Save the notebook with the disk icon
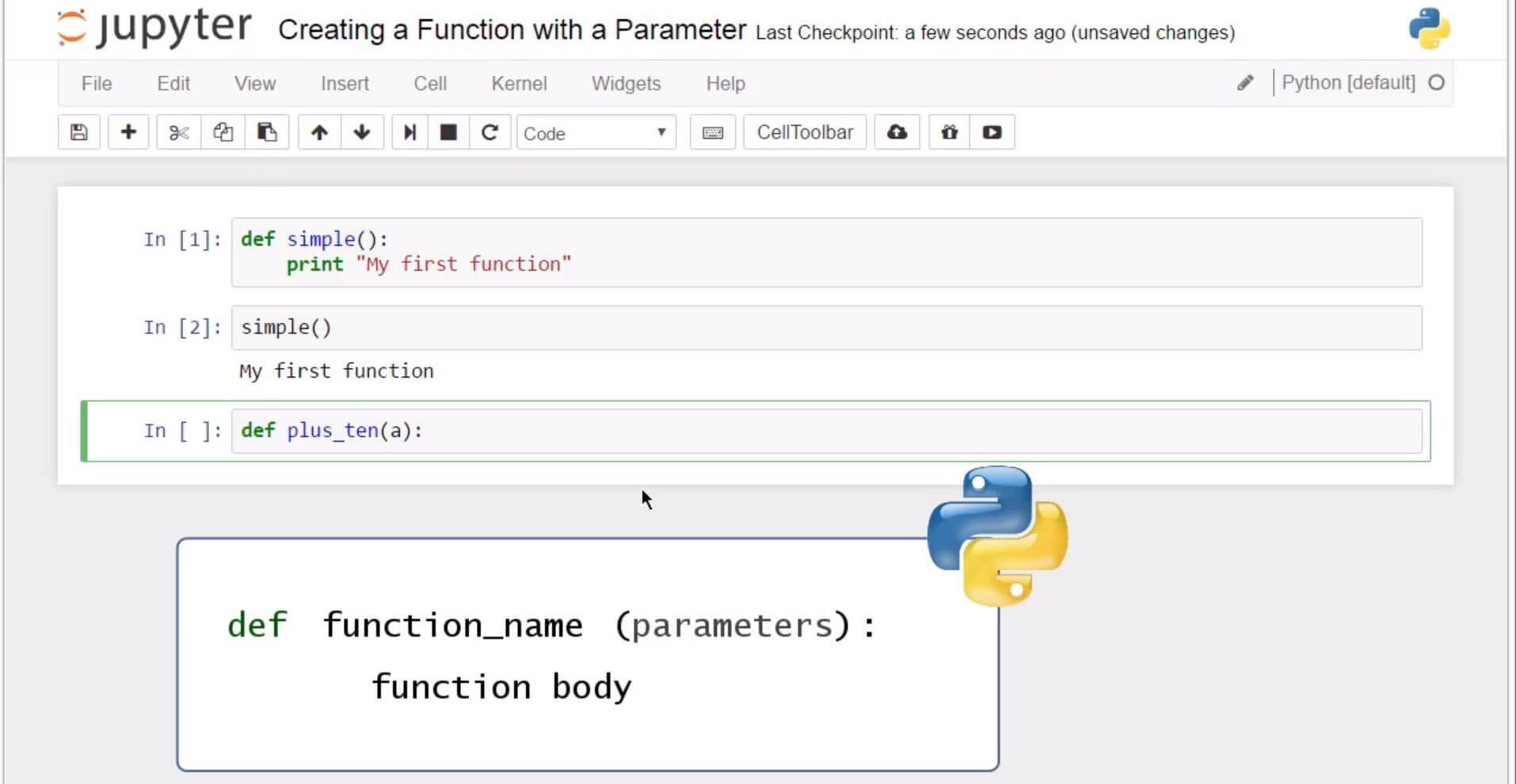This screenshot has width=1516, height=784. tap(78, 132)
